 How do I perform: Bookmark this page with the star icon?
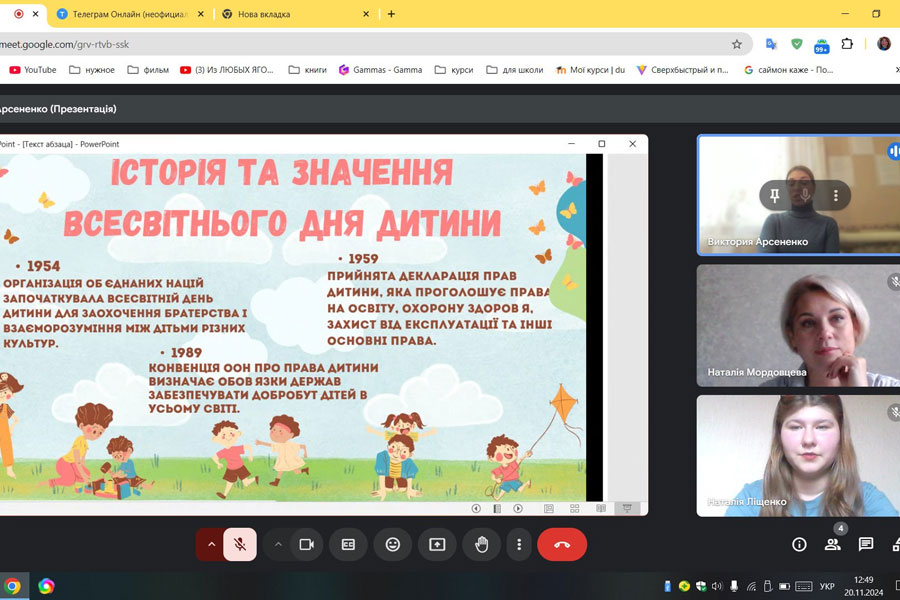pos(737,44)
